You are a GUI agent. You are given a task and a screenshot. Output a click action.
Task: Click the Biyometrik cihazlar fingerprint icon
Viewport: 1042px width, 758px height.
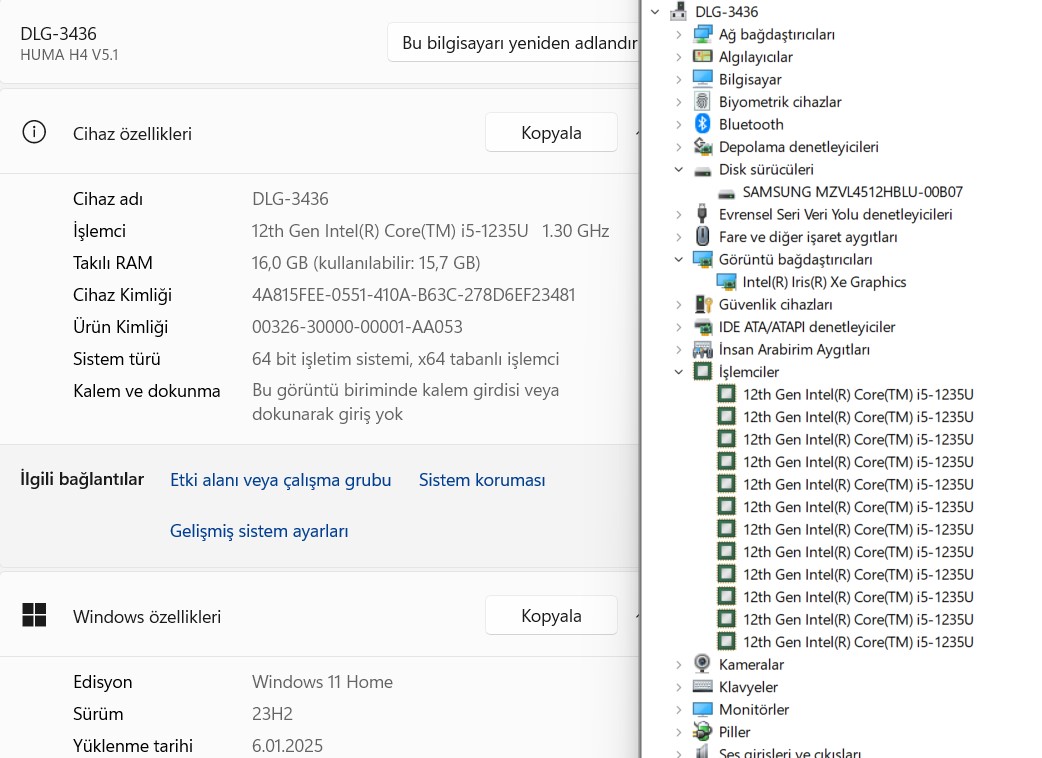(x=702, y=102)
